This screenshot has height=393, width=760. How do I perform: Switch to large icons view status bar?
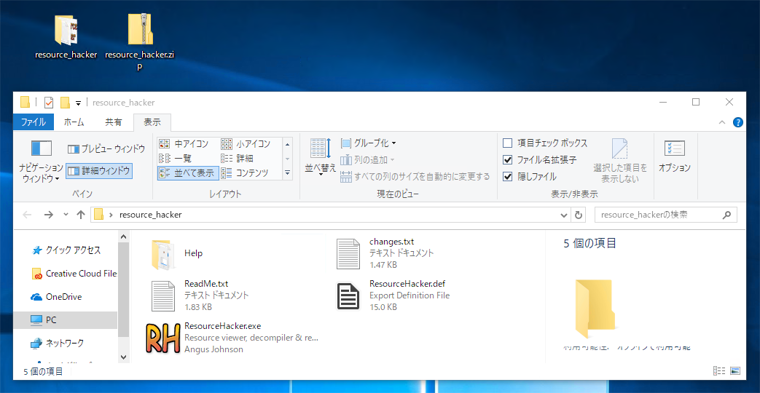click(x=735, y=371)
